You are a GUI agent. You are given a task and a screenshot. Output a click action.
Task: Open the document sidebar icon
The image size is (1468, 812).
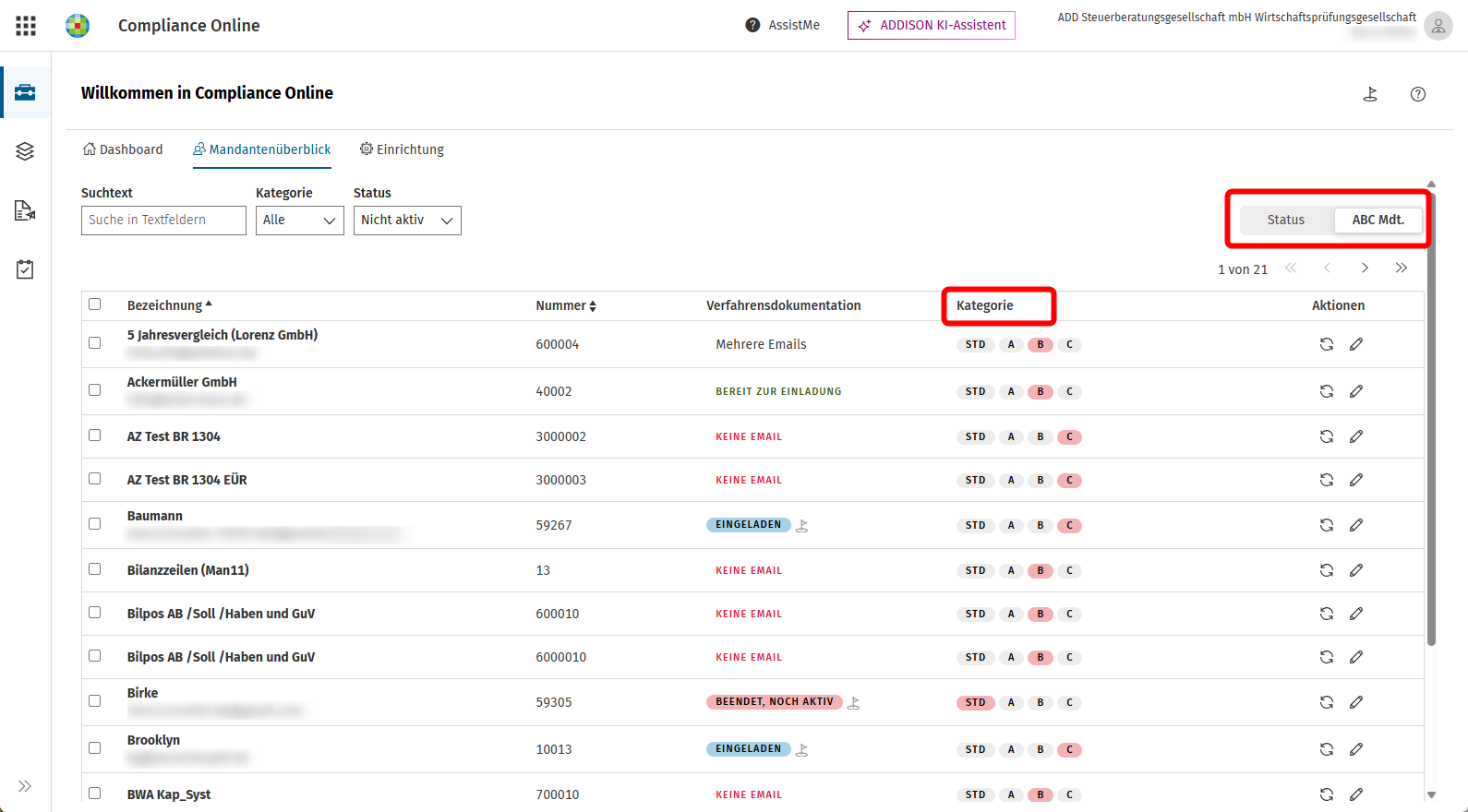click(25, 210)
